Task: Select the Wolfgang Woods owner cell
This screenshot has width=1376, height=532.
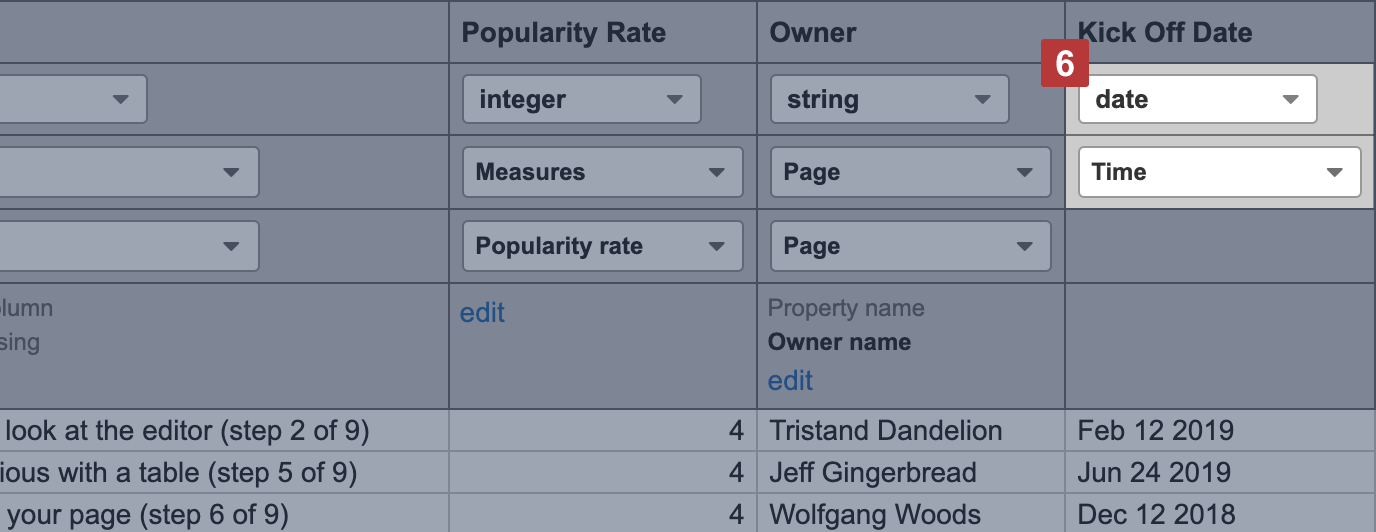Action: coord(875,515)
